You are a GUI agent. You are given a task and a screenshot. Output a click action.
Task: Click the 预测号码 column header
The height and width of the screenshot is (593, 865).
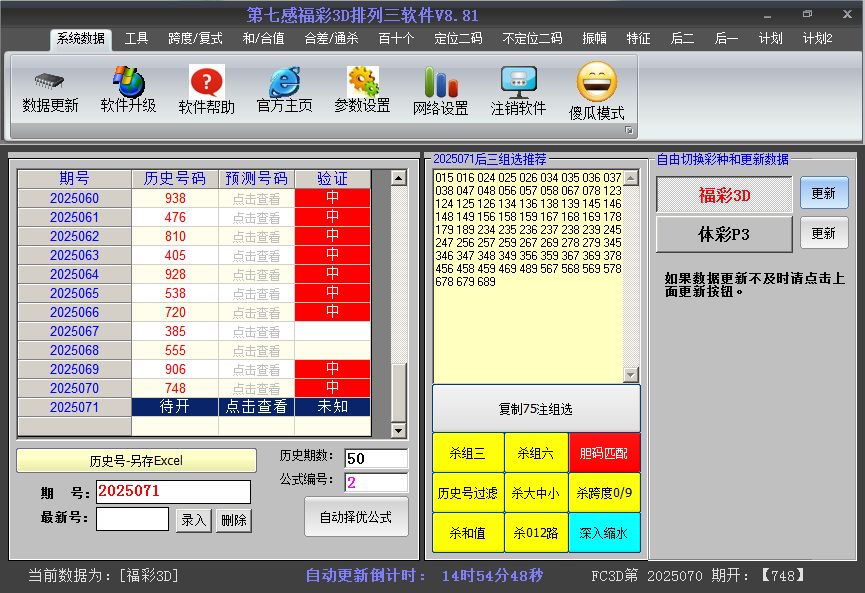(x=257, y=178)
